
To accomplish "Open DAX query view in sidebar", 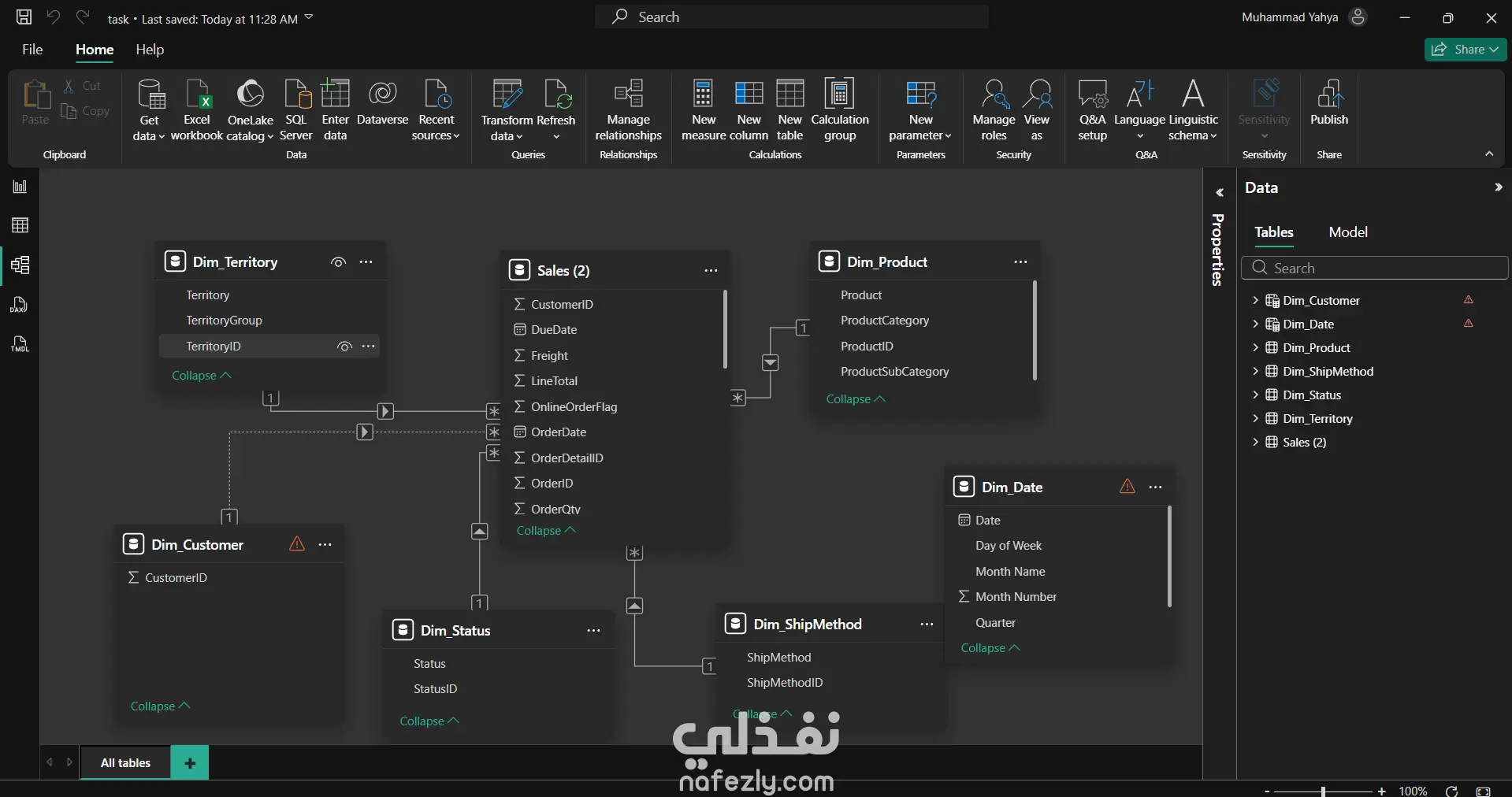I will tap(20, 305).
